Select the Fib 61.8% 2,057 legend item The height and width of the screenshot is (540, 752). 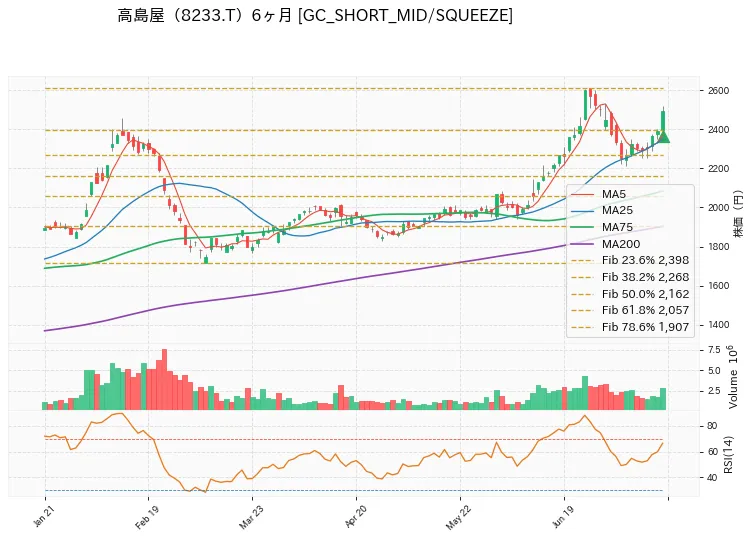(631, 310)
